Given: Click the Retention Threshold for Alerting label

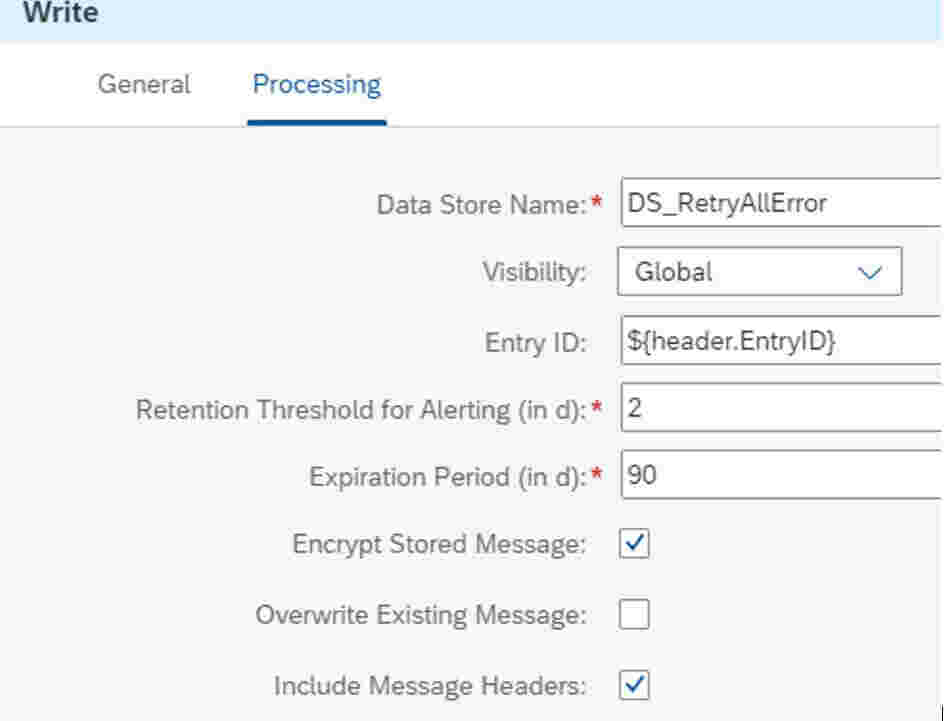Looking at the screenshot, I should click(361, 410).
